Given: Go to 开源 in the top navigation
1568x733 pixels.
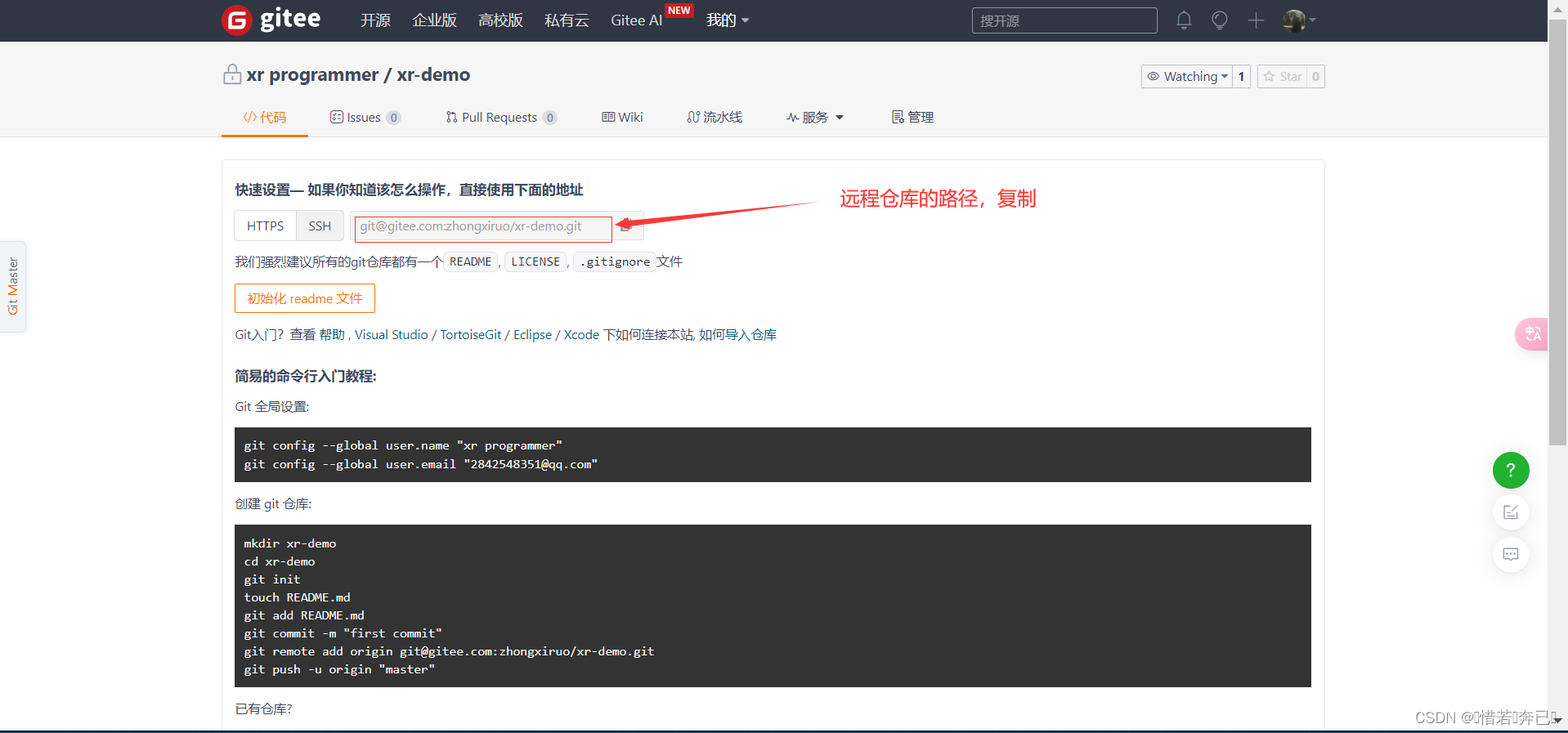Looking at the screenshot, I should click(375, 20).
